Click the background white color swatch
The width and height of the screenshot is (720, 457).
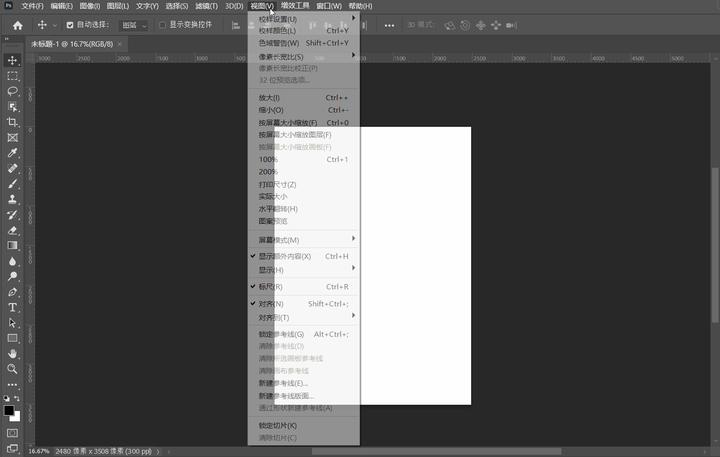(x=16, y=417)
